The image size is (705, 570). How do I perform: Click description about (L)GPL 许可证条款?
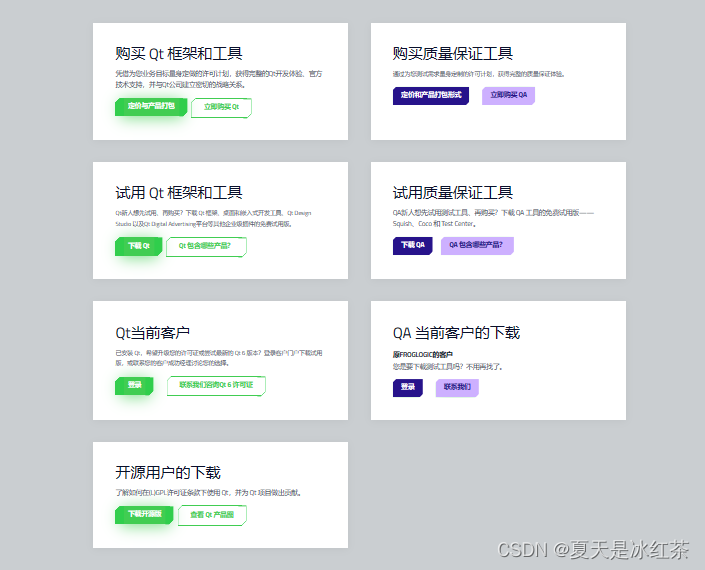pyautogui.click(x=208, y=493)
